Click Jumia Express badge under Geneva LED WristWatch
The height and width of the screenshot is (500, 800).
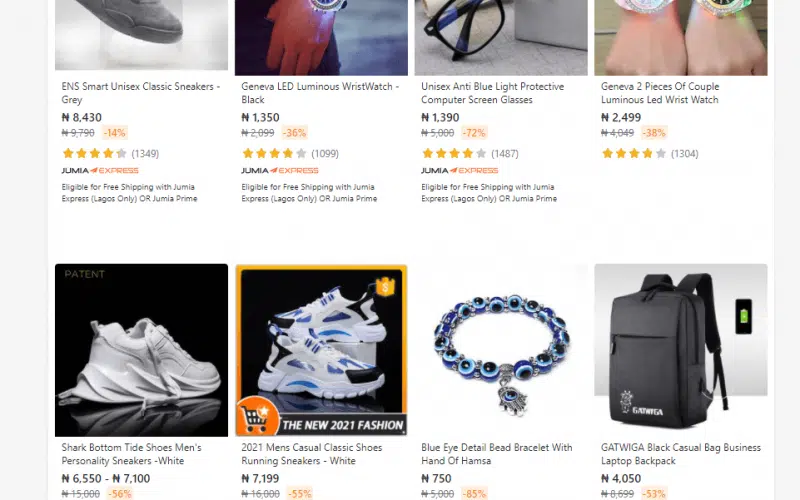point(280,170)
